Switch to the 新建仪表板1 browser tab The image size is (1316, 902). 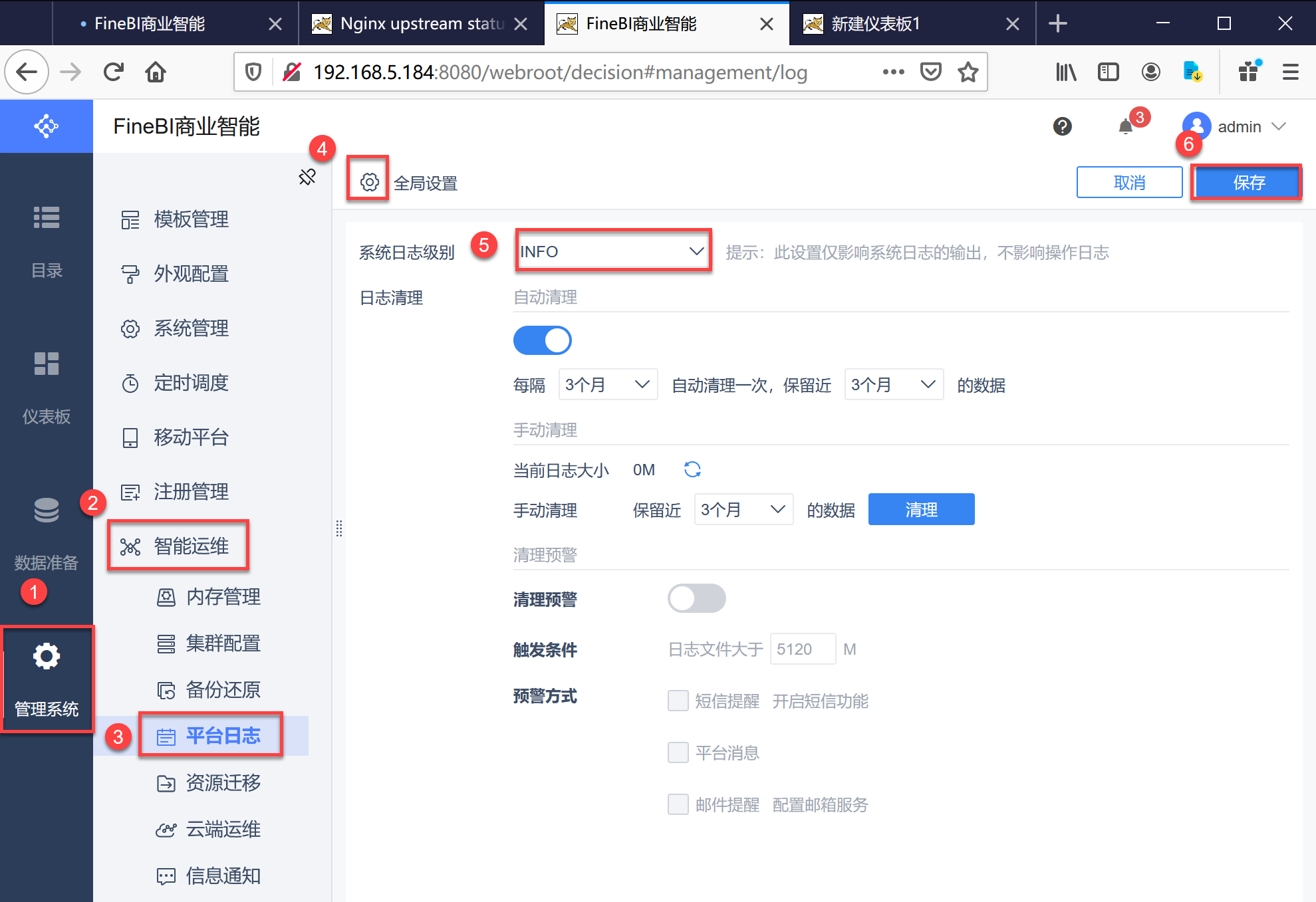[x=876, y=24]
